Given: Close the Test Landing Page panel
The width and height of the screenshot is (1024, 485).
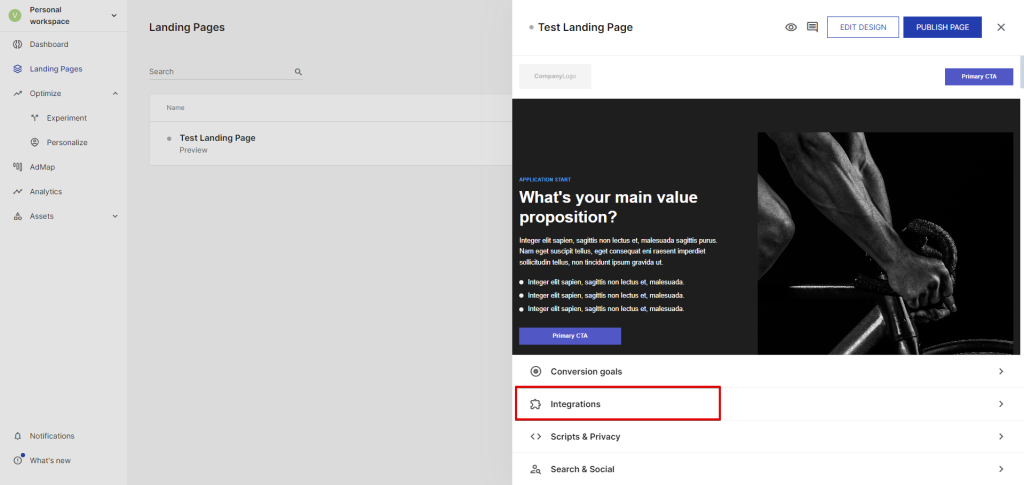Looking at the screenshot, I should tap(1001, 27).
